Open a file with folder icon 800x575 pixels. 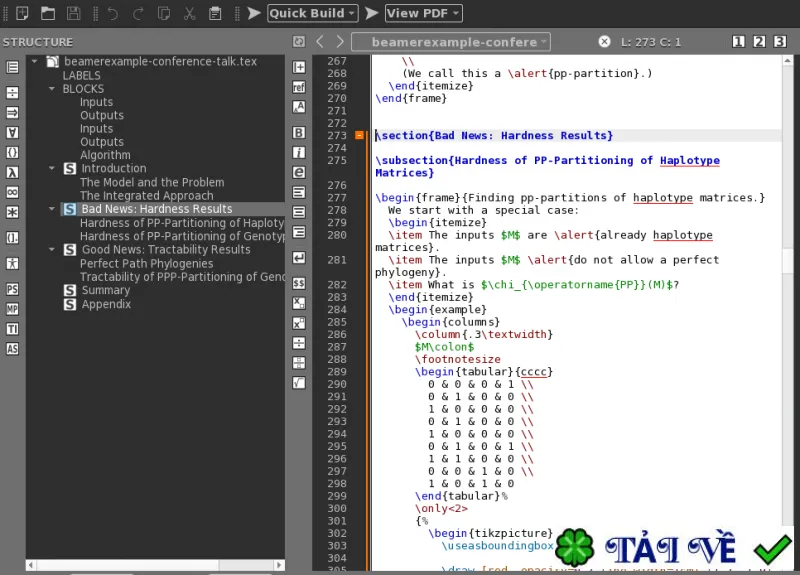click(48, 13)
